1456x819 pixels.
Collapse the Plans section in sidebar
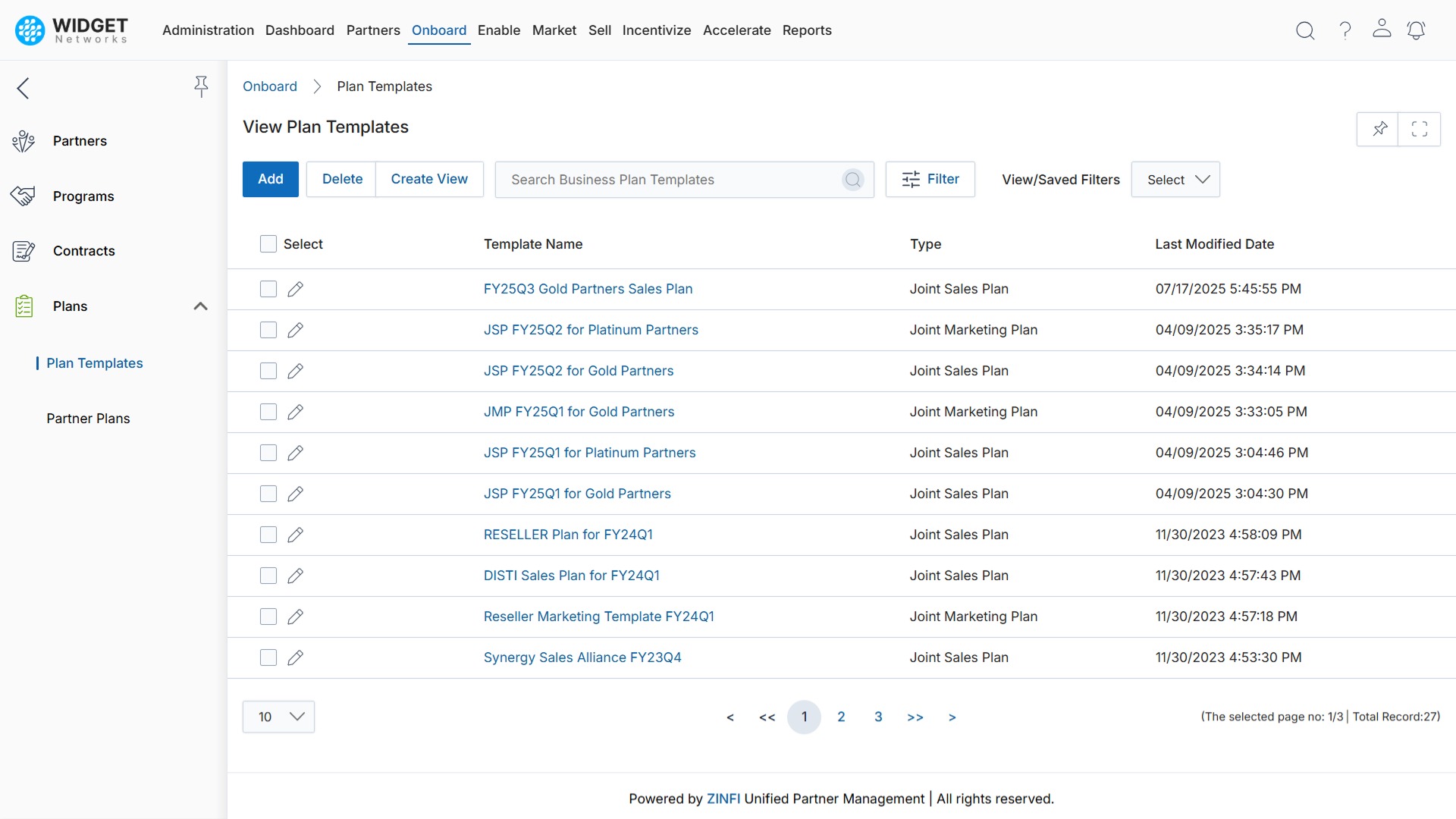click(200, 306)
